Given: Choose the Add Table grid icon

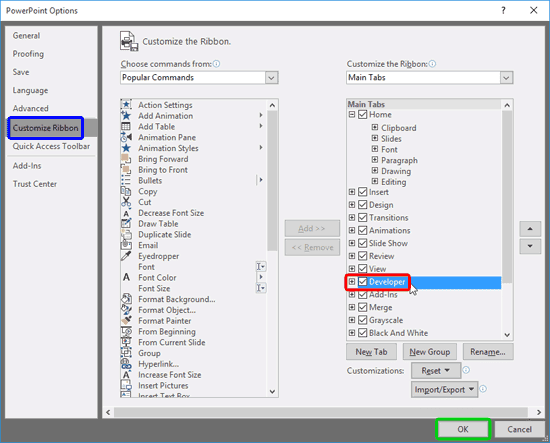Looking at the screenshot, I should tap(126, 126).
